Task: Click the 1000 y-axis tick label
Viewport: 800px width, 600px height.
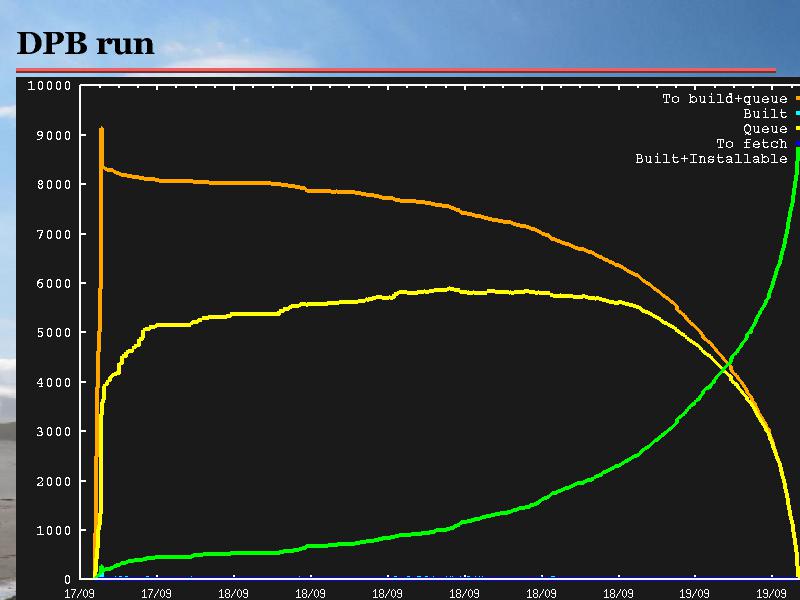Action: click(x=52, y=531)
